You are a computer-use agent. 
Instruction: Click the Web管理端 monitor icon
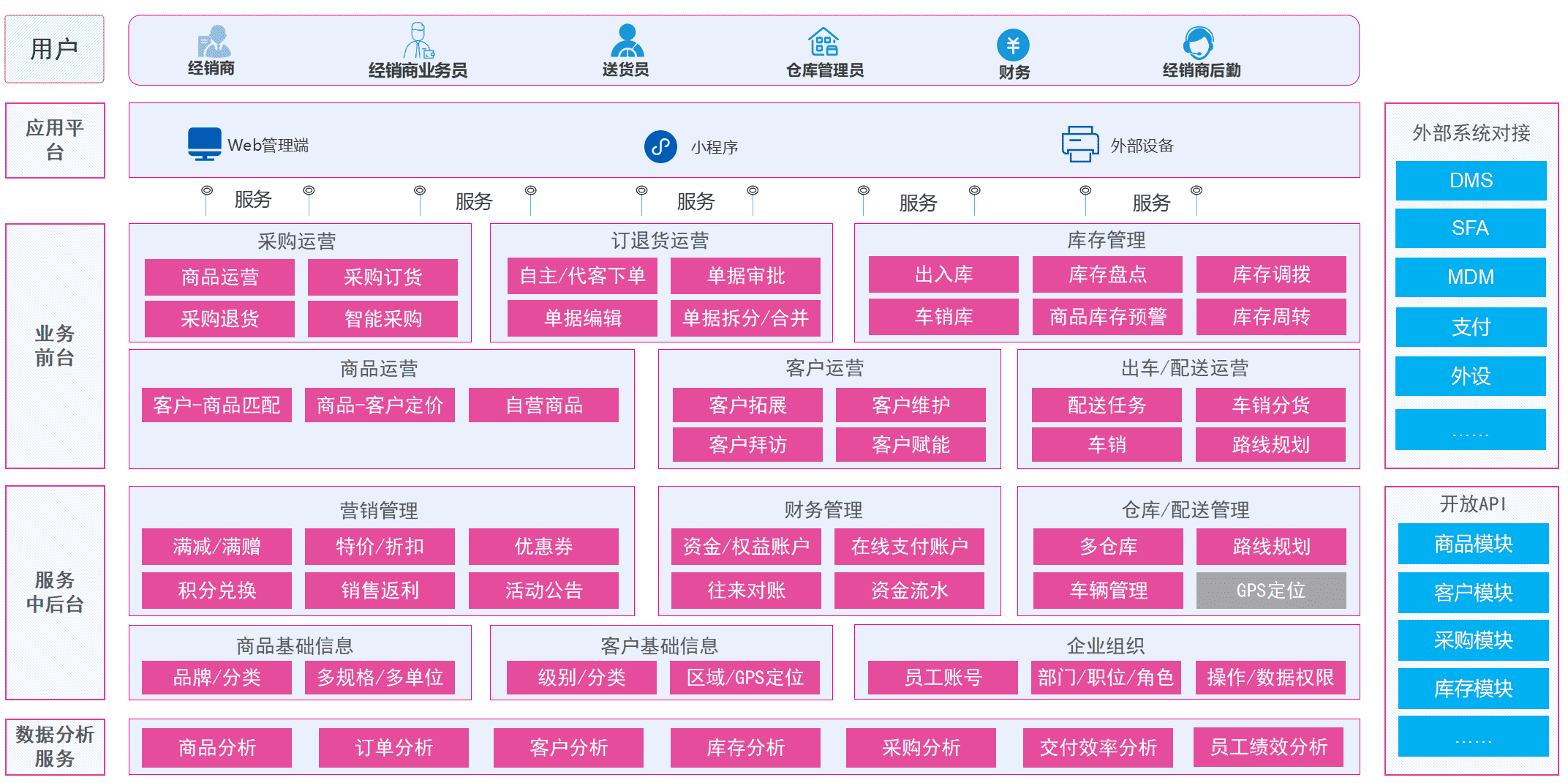click(205, 144)
